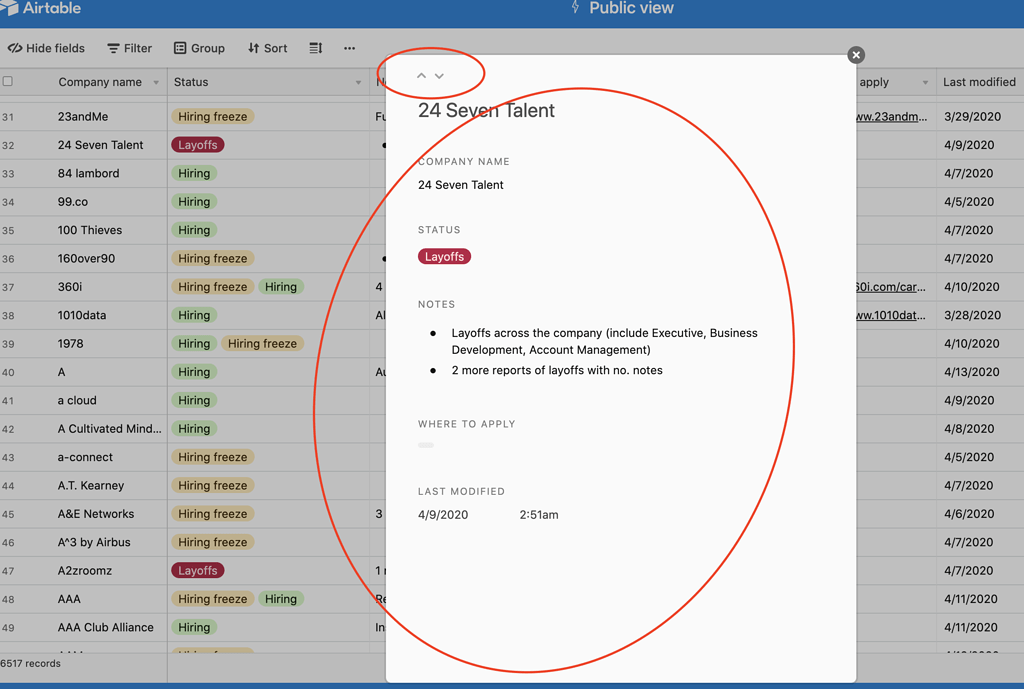The image size is (1024, 689).
Task: Click the Layoffs badge in the record card
Action: click(x=444, y=256)
